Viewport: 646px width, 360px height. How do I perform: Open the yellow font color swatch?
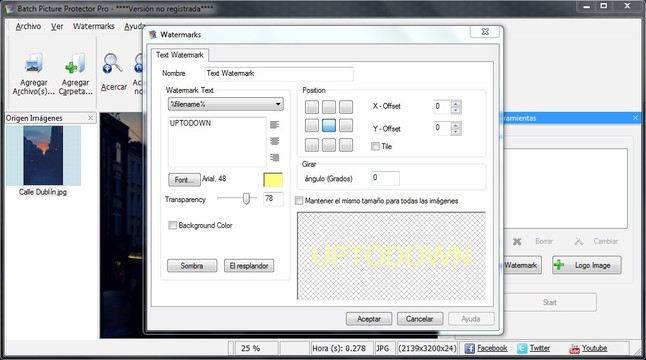coord(273,180)
